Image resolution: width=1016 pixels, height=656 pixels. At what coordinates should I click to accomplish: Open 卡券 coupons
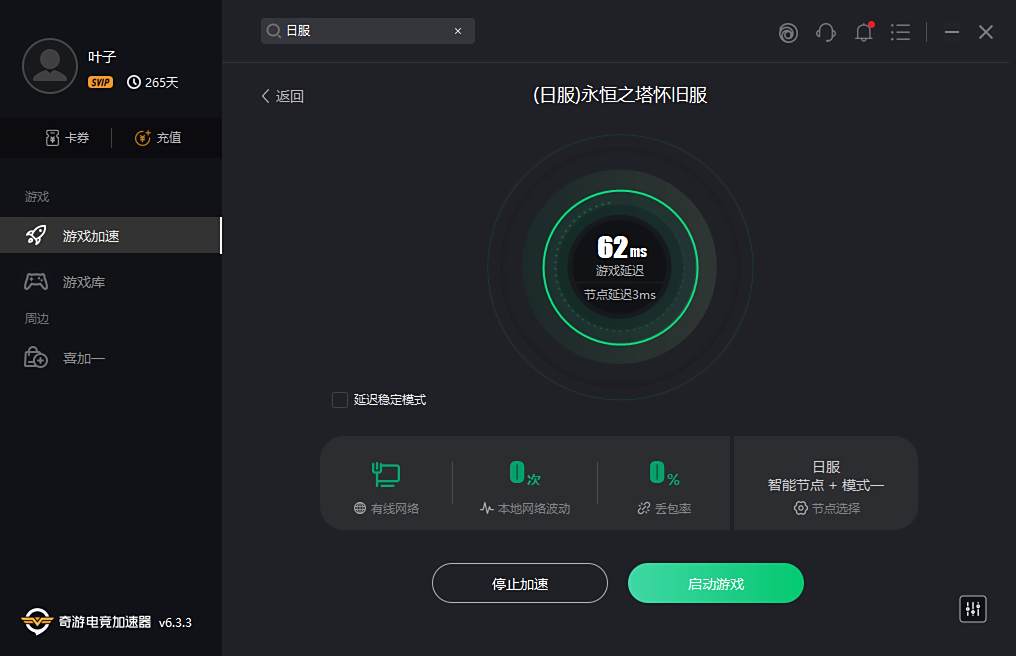[67, 138]
